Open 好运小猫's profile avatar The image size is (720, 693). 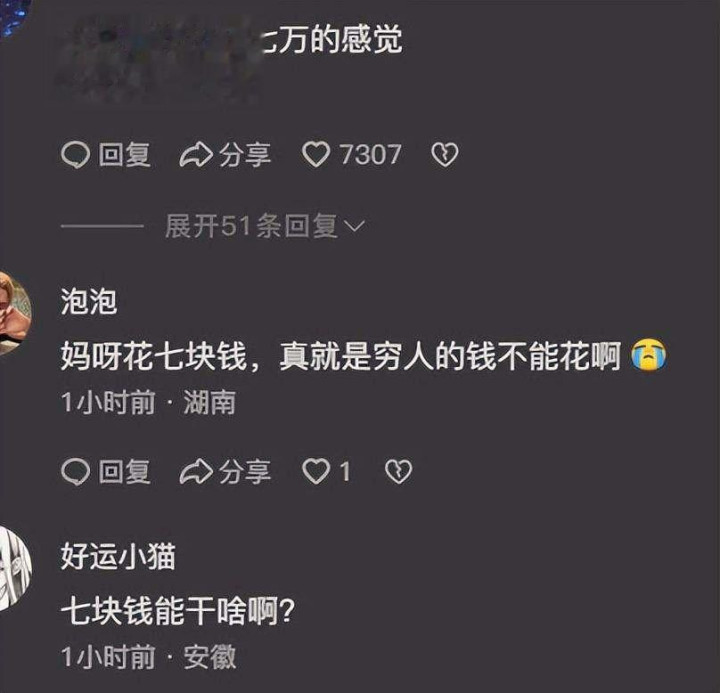click(x=13, y=568)
